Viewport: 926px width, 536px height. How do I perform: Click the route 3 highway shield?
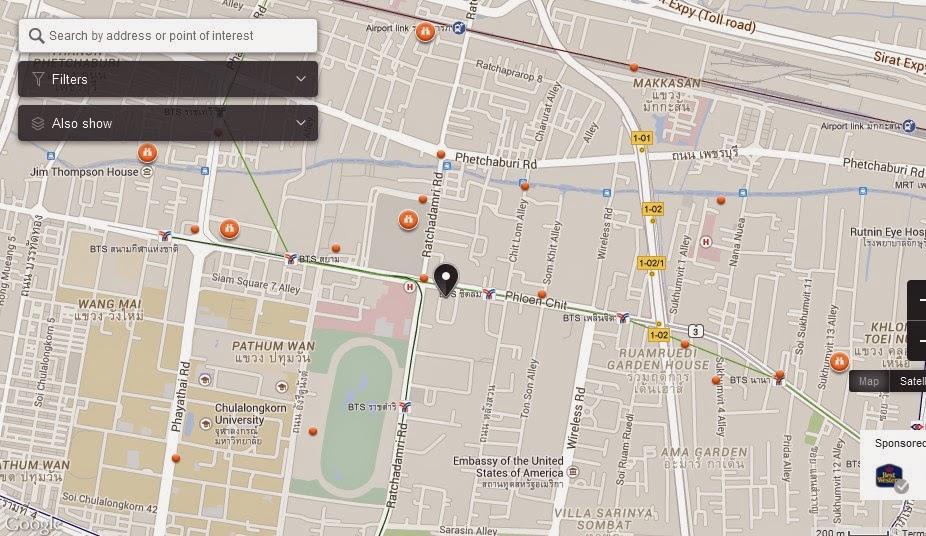click(x=696, y=331)
